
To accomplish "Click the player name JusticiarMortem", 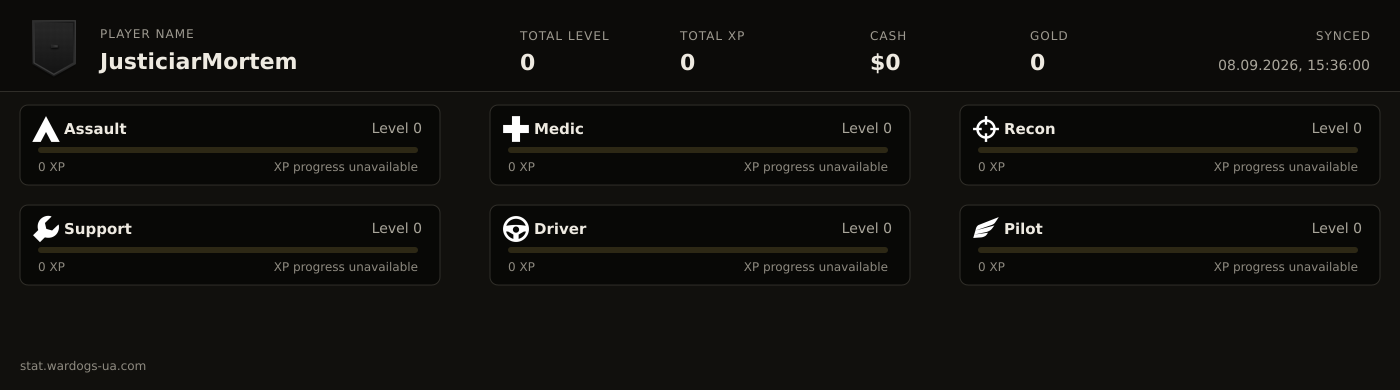I will point(198,62).
